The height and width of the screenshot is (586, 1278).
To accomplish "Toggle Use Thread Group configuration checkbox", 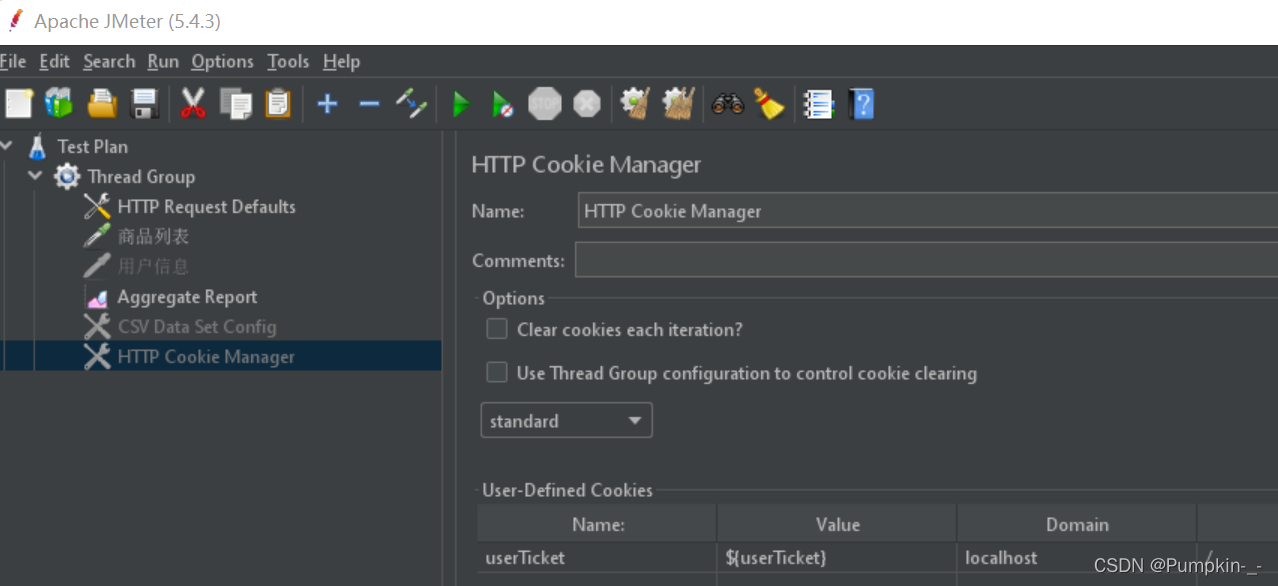I will pyautogui.click(x=497, y=373).
